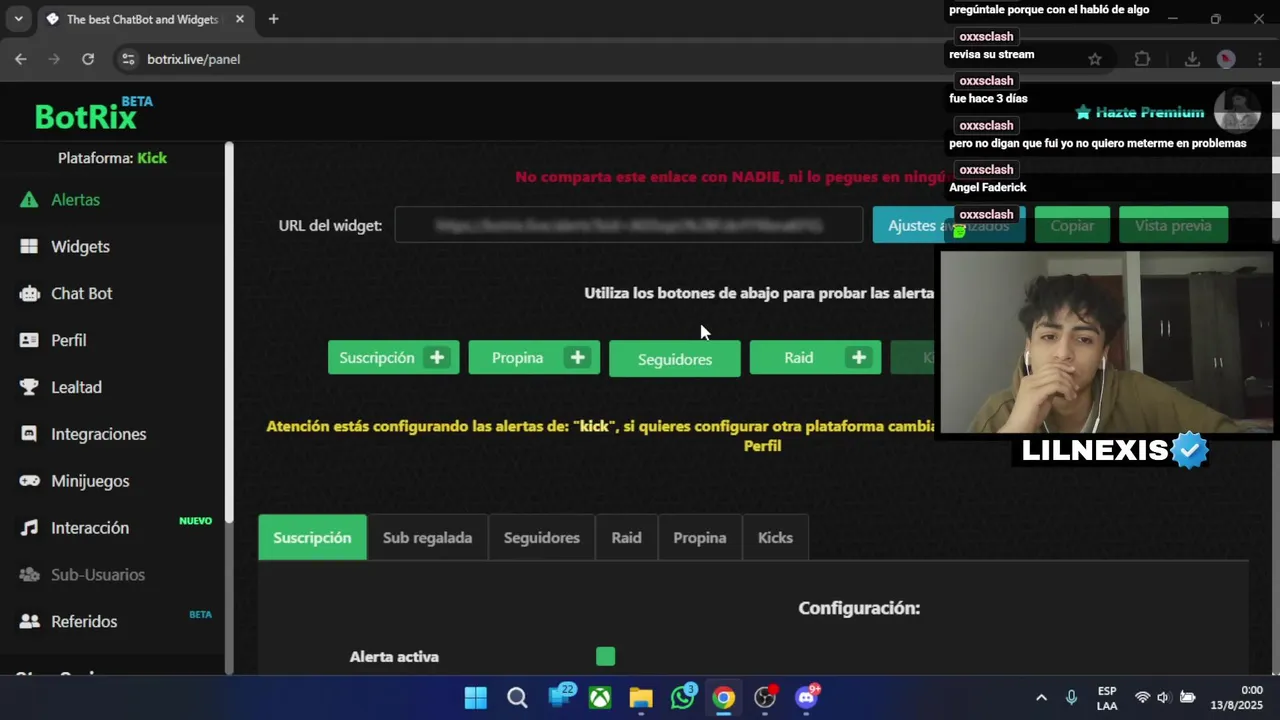Open the Chat Bot sidebar section
1280x720 pixels.
click(81, 294)
